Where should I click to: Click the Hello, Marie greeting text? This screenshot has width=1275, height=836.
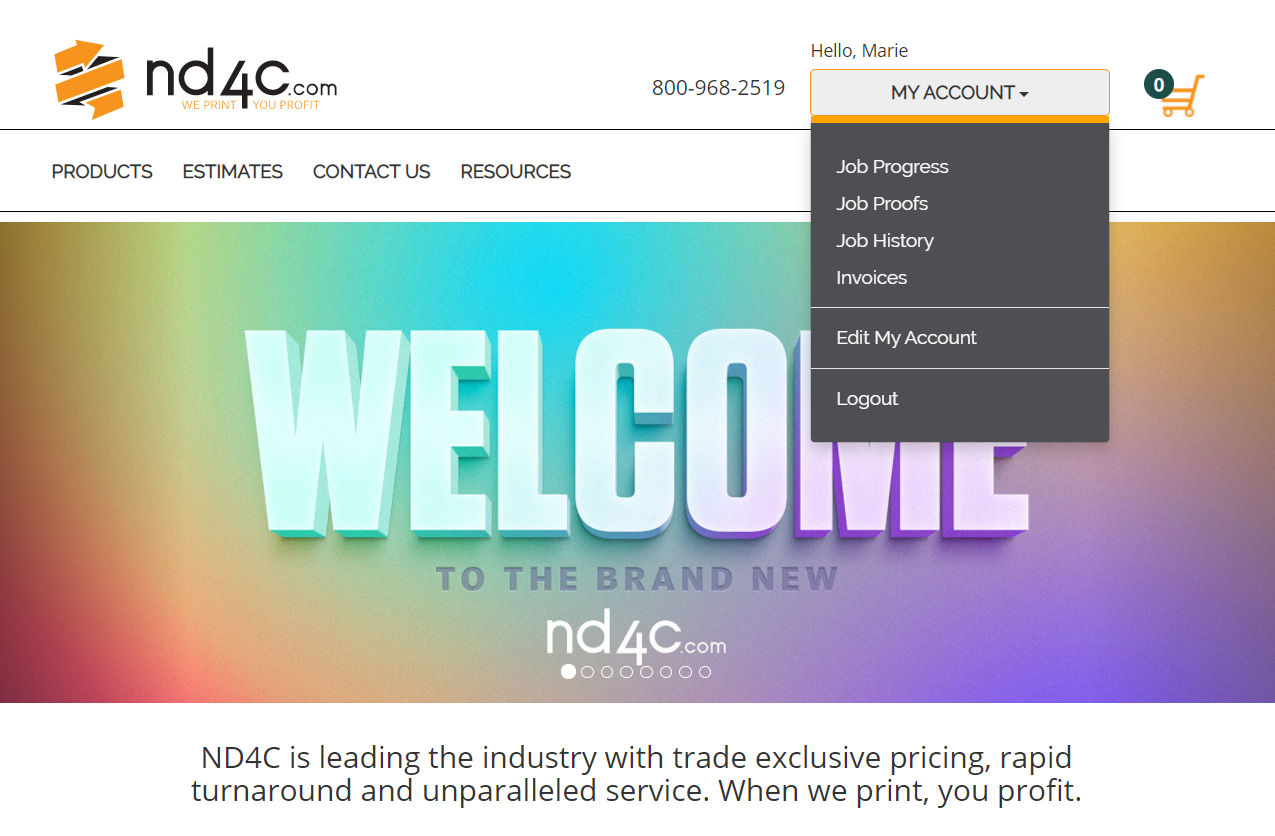tap(859, 51)
